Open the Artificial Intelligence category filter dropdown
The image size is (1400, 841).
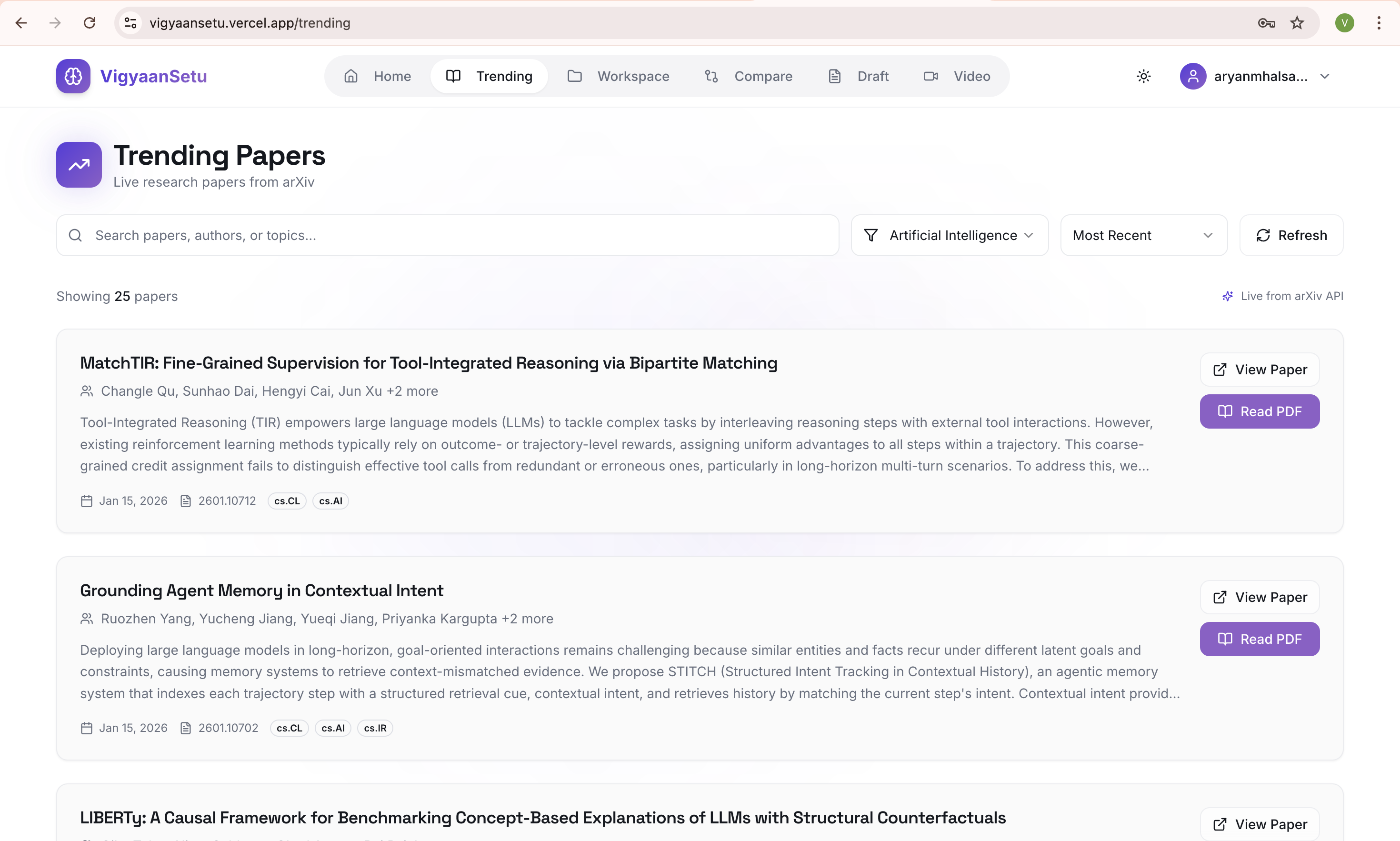(x=949, y=235)
